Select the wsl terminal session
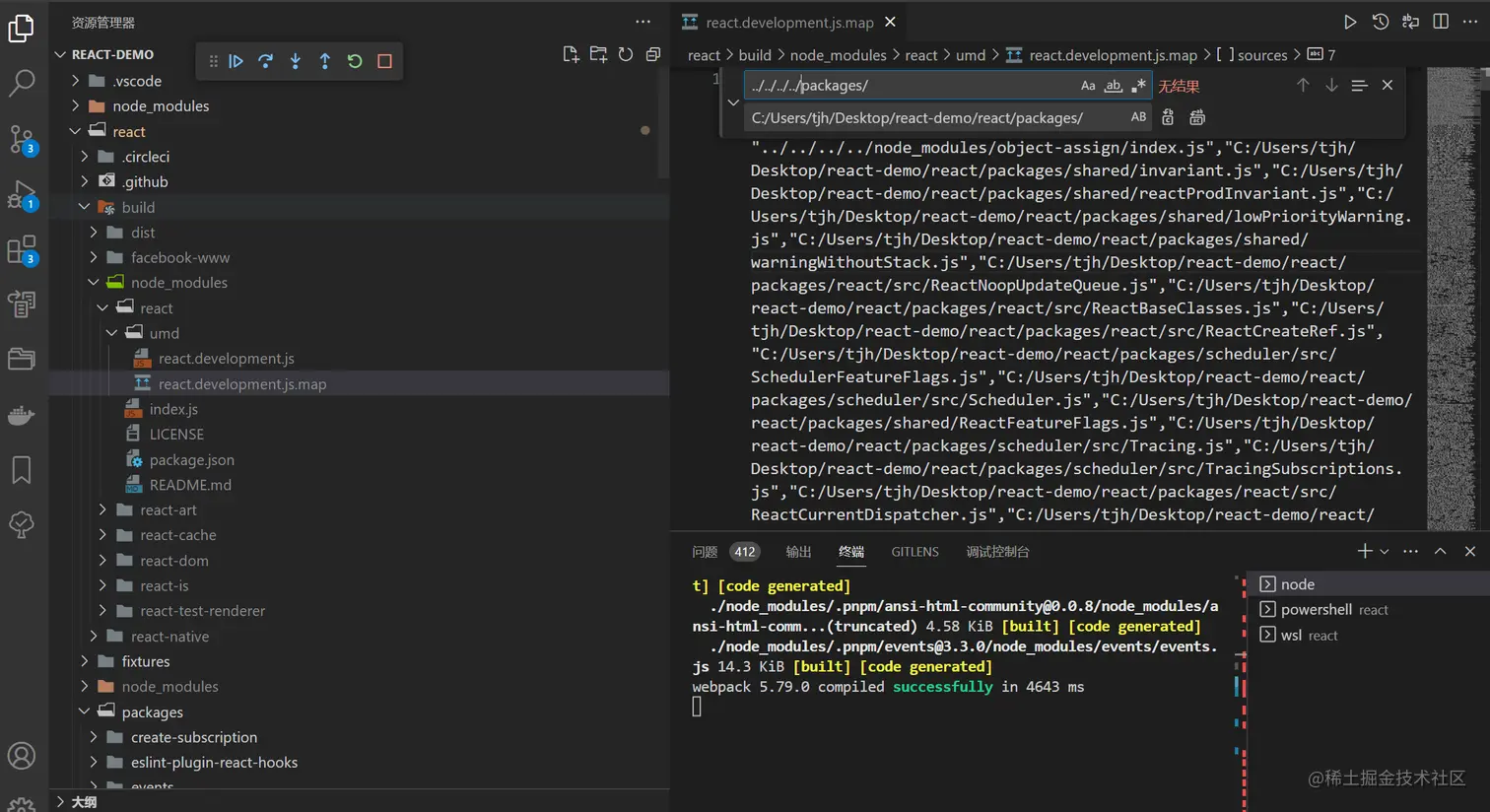Image resolution: width=1490 pixels, height=812 pixels. [x=1370, y=636]
